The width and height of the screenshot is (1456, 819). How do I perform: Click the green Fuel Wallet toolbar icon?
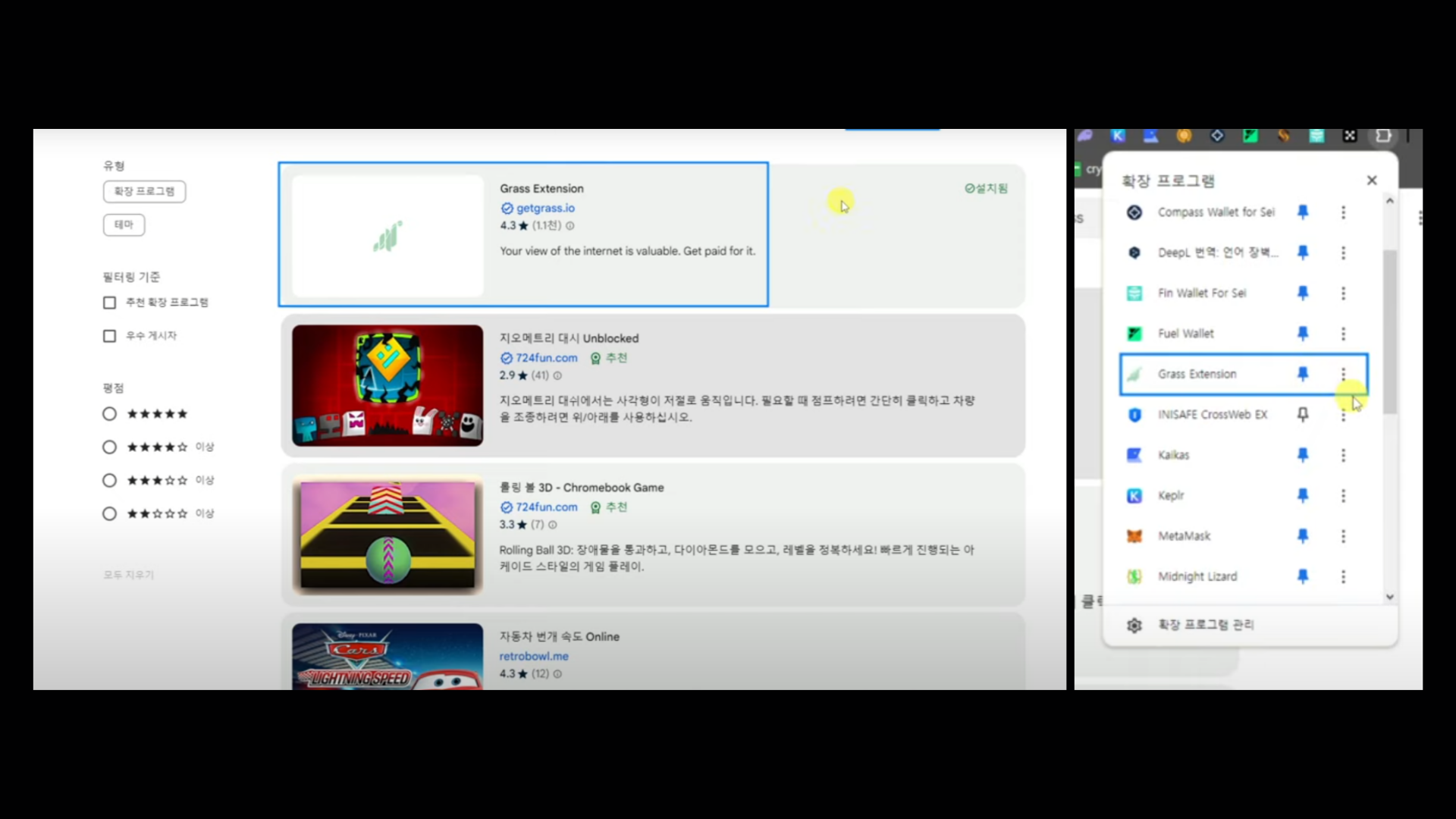click(1250, 136)
